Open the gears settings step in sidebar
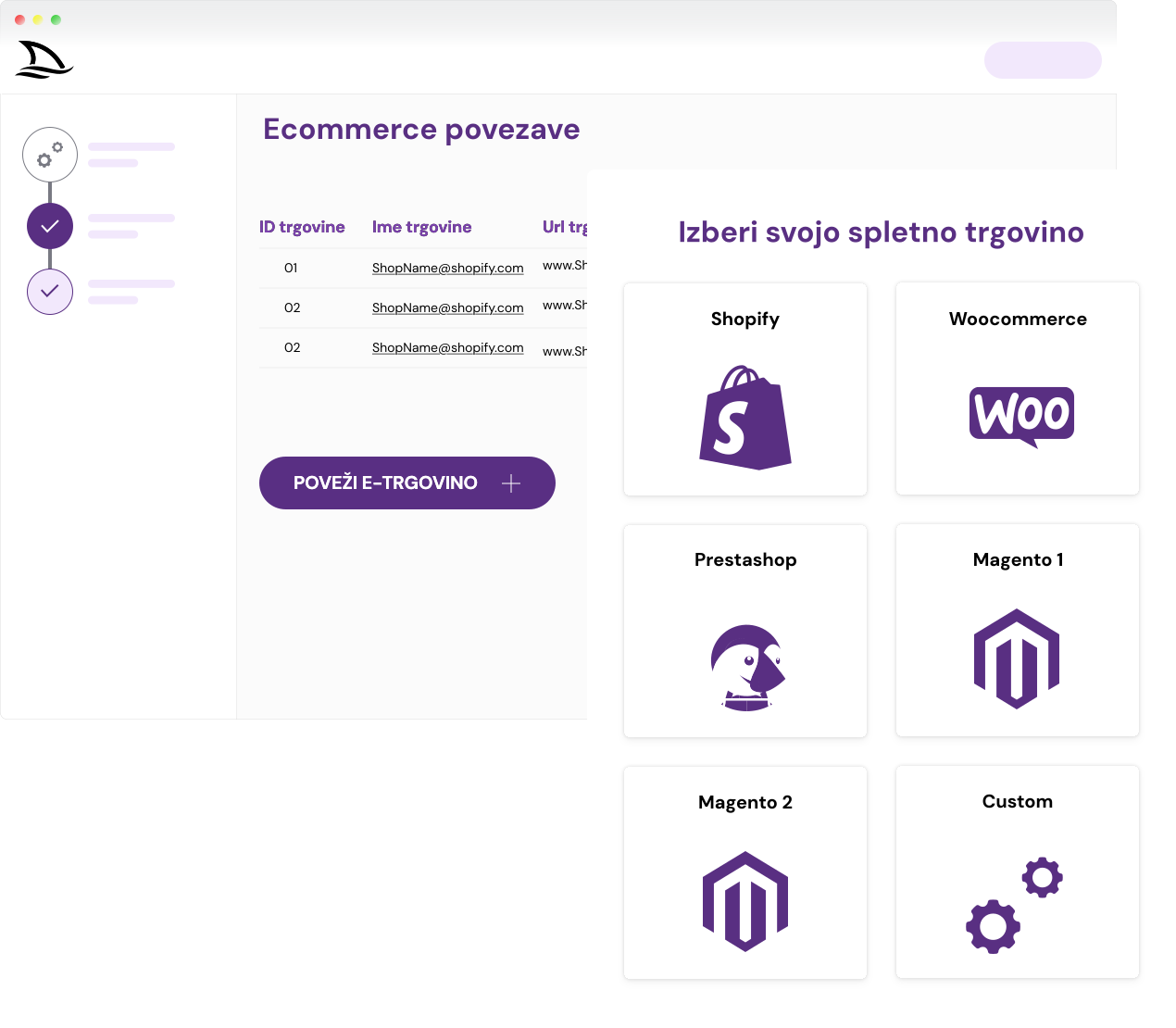The width and height of the screenshot is (1176, 1028). coord(50,155)
